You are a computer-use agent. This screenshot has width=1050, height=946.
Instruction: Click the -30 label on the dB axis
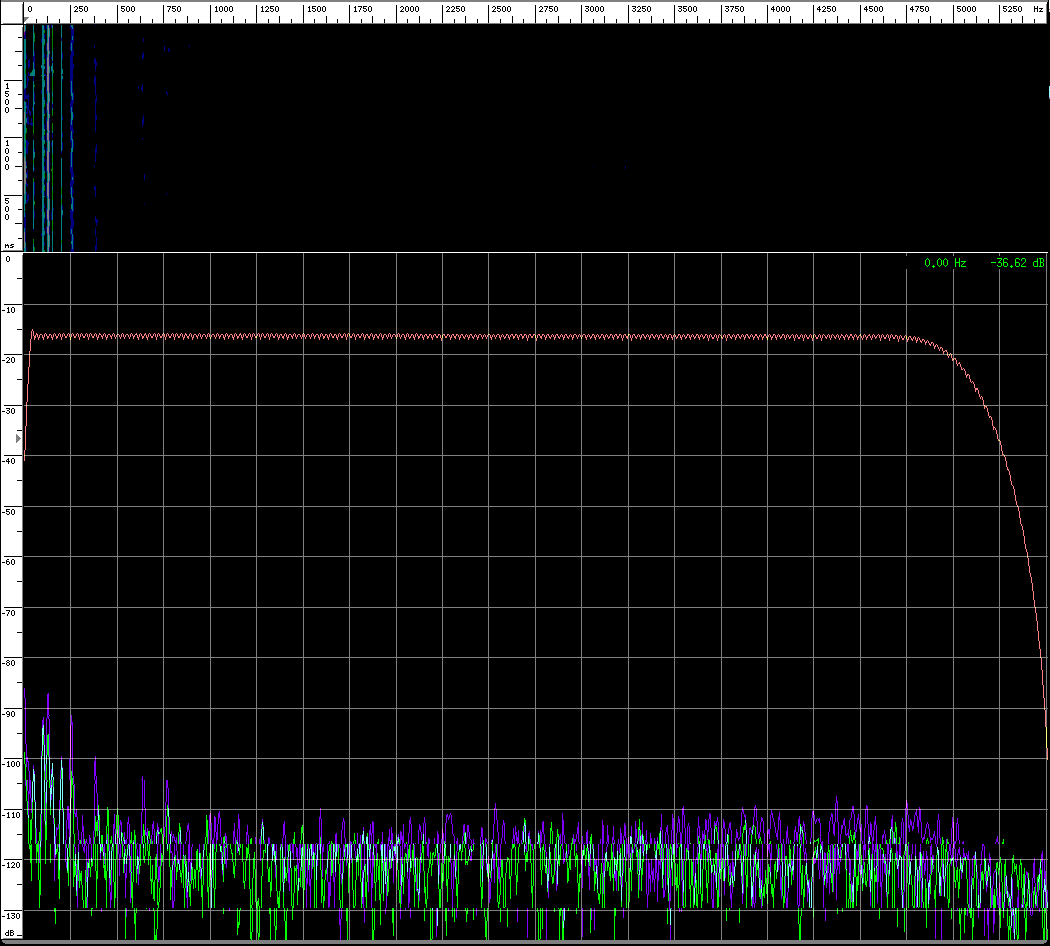(x=10, y=410)
